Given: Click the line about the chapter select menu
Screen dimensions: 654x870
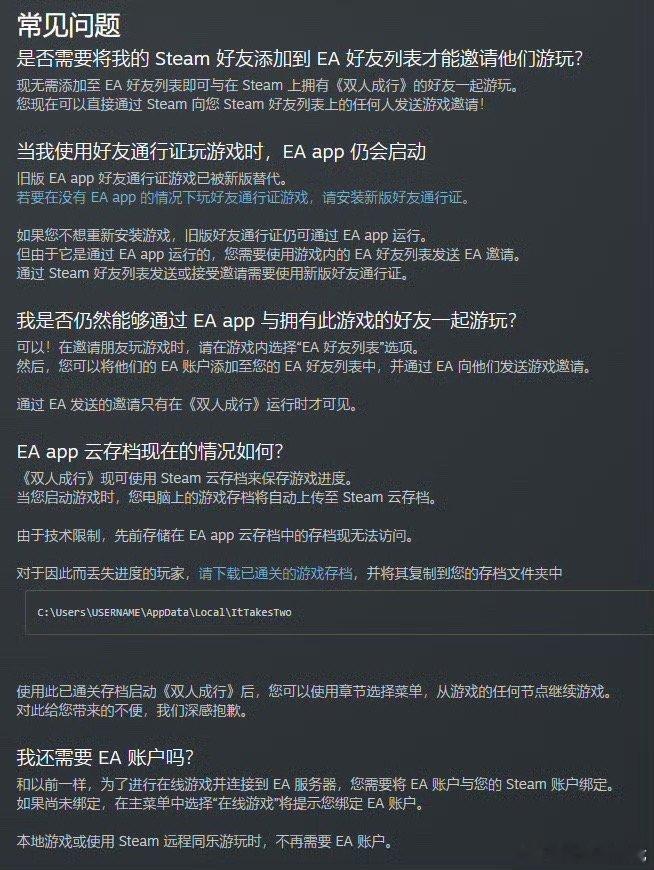Looking at the screenshot, I should [x=316, y=691].
